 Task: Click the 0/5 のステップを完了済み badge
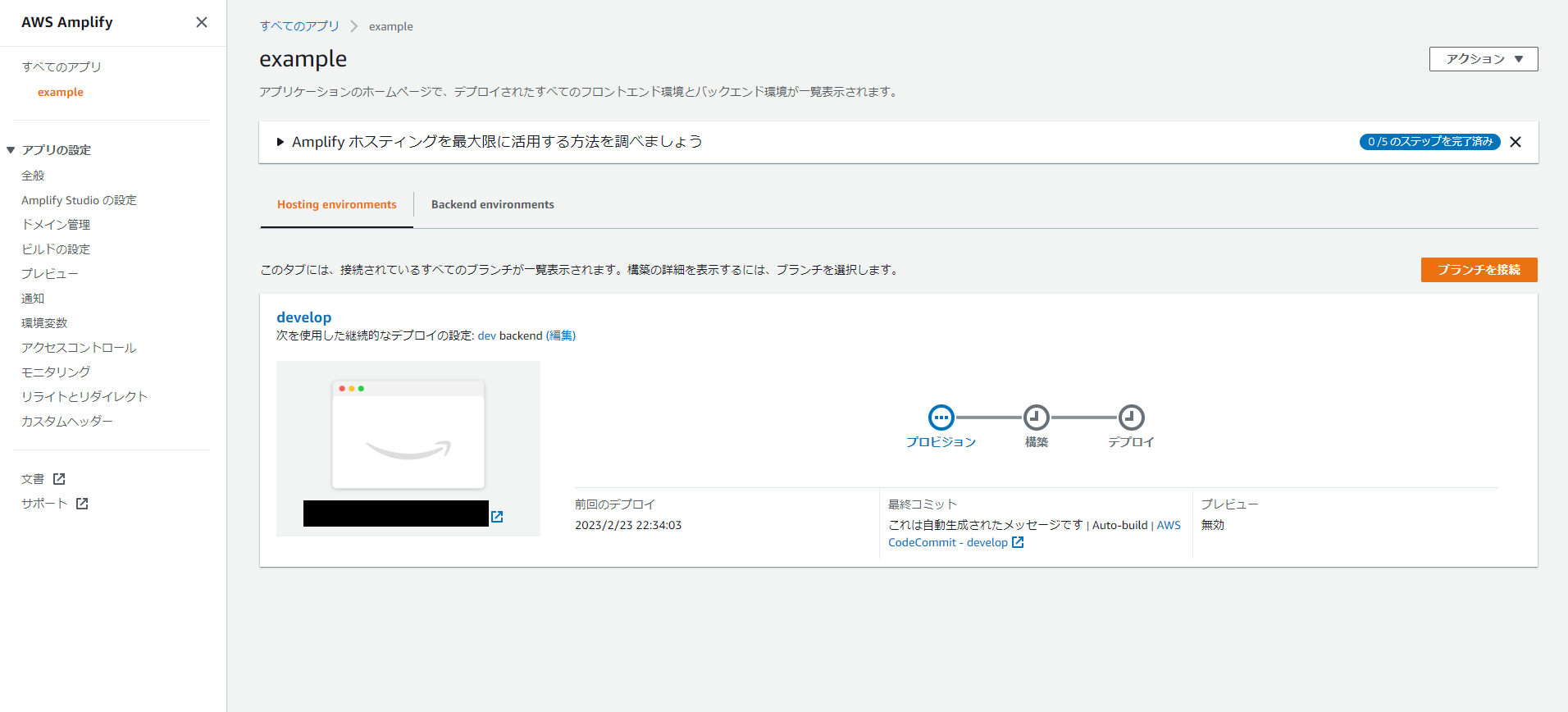(1430, 142)
